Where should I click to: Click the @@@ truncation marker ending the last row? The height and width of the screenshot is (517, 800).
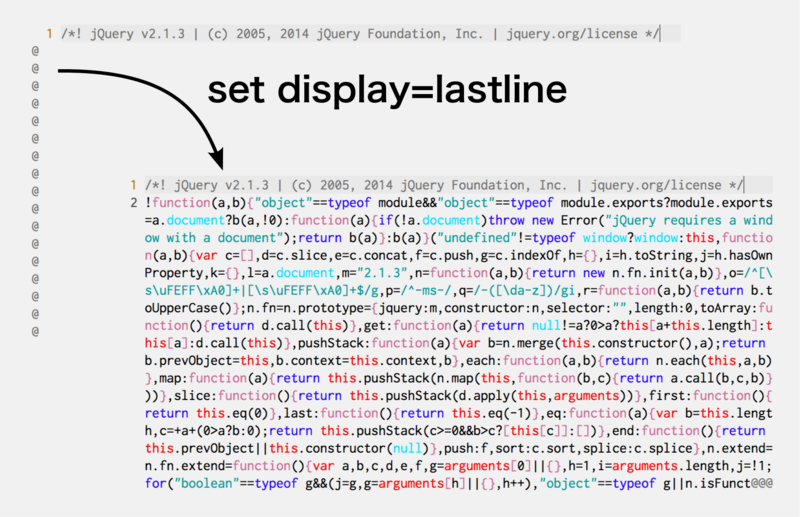pos(762,483)
